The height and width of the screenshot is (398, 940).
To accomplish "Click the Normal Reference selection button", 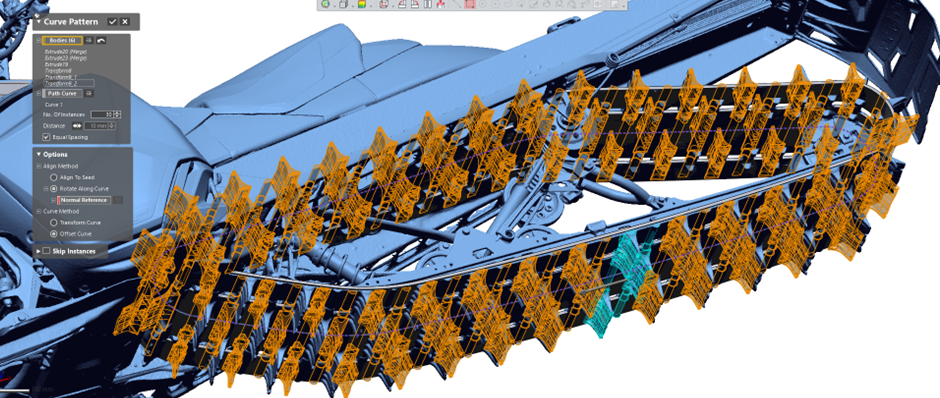I will pyautogui.click(x=84, y=200).
